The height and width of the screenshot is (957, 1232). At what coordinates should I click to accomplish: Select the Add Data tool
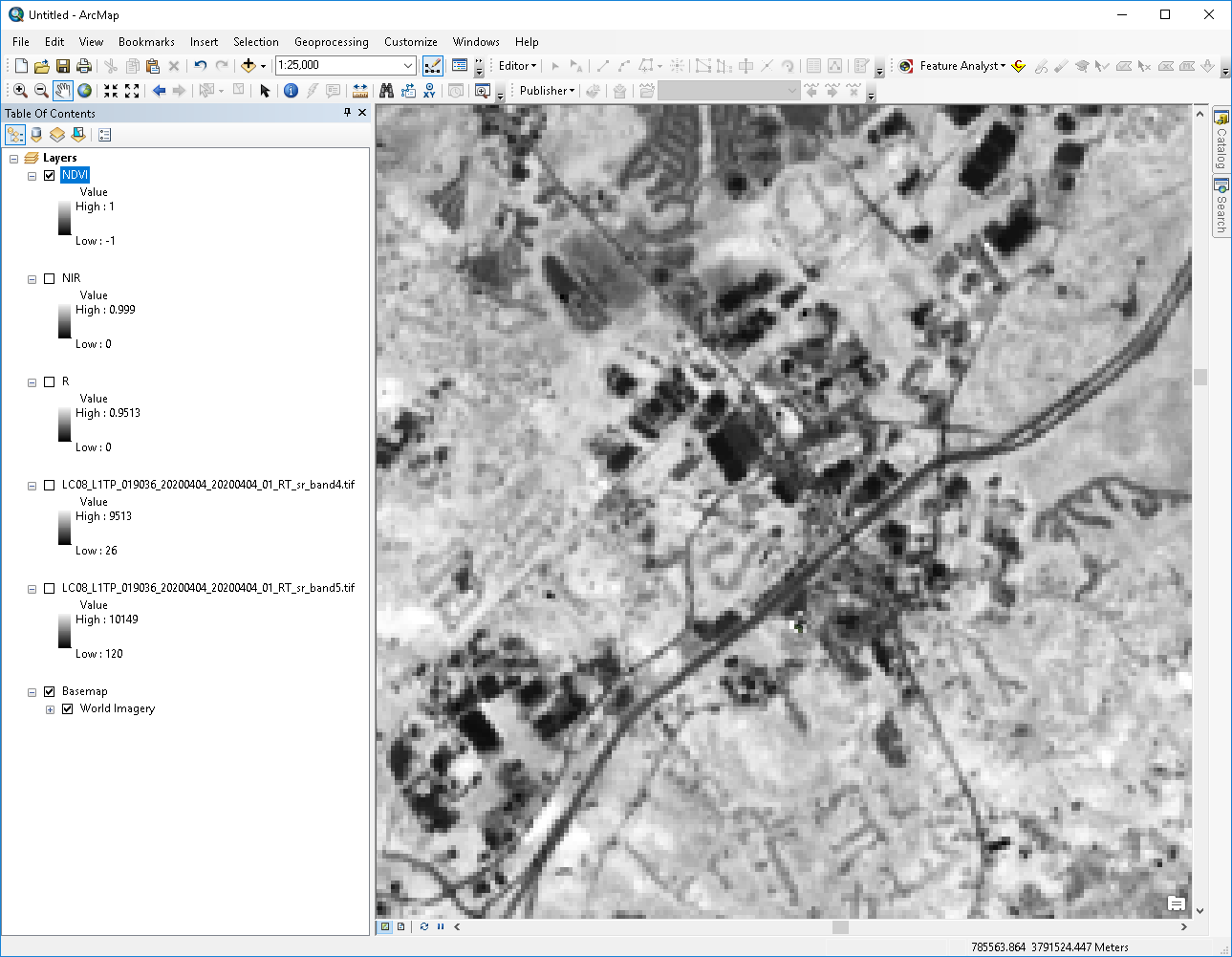247,65
